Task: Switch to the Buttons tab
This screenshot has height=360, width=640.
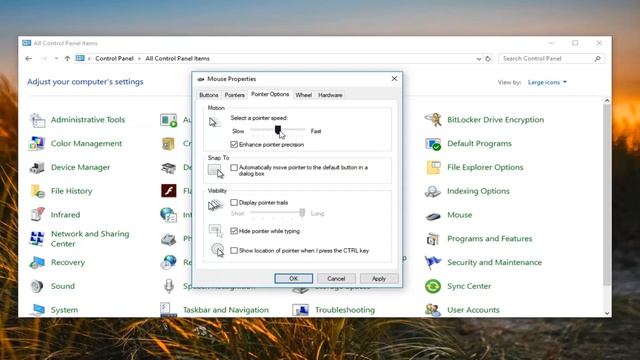Action: click(209, 95)
